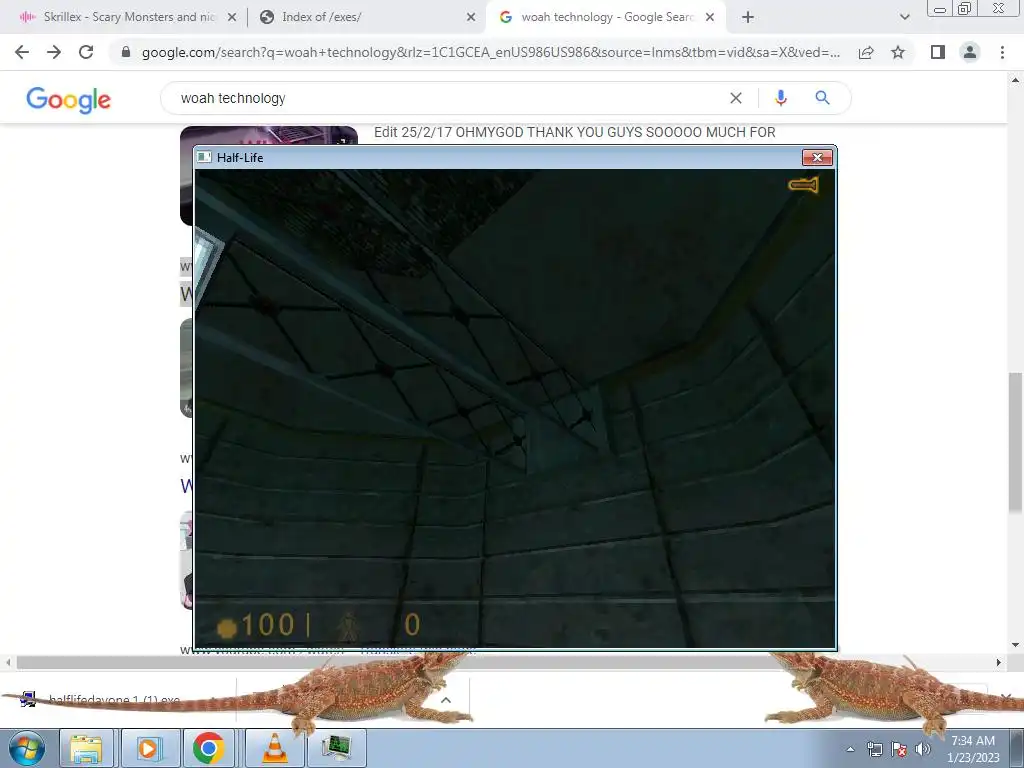Viewport: 1024px width, 768px height.
Task: Close the Half-Life game window
Action: (x=817, y=157)
